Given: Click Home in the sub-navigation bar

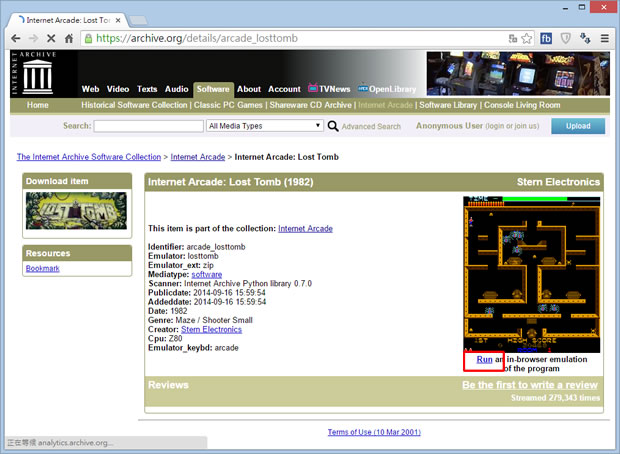Looking at the screenshot, I should pyautogui.click(x=38, y=105).
